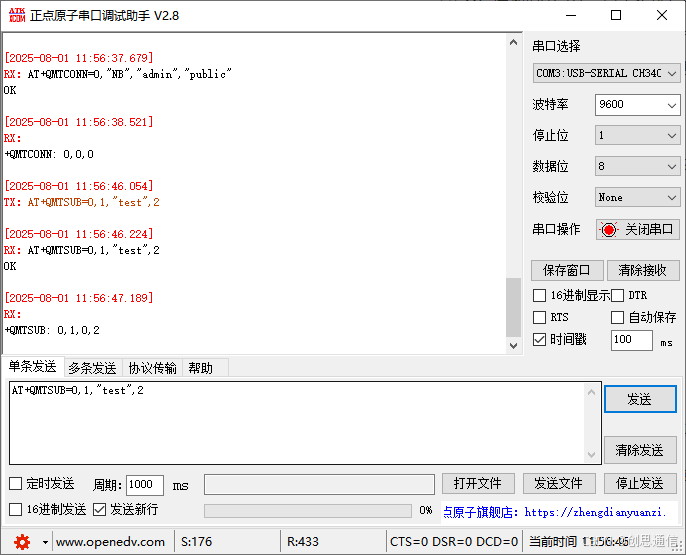Minimize the serial assistant window
This screenshot has width=686, height=555.
click(x=570, y=15)
